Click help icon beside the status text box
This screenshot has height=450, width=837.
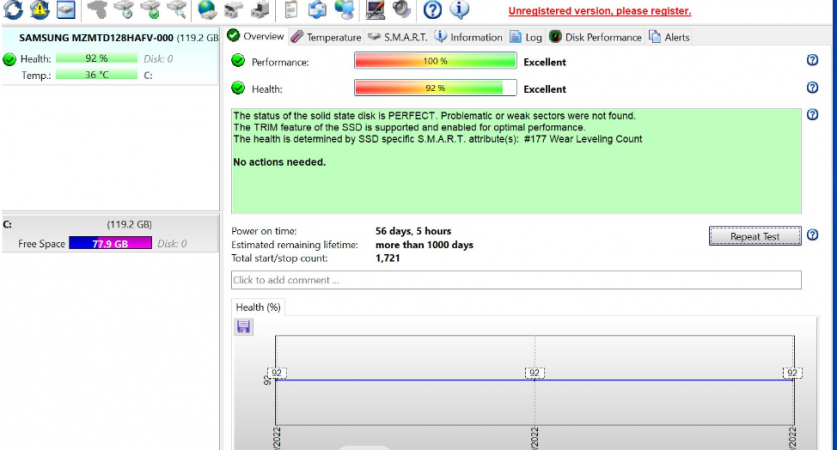(812, 114)
